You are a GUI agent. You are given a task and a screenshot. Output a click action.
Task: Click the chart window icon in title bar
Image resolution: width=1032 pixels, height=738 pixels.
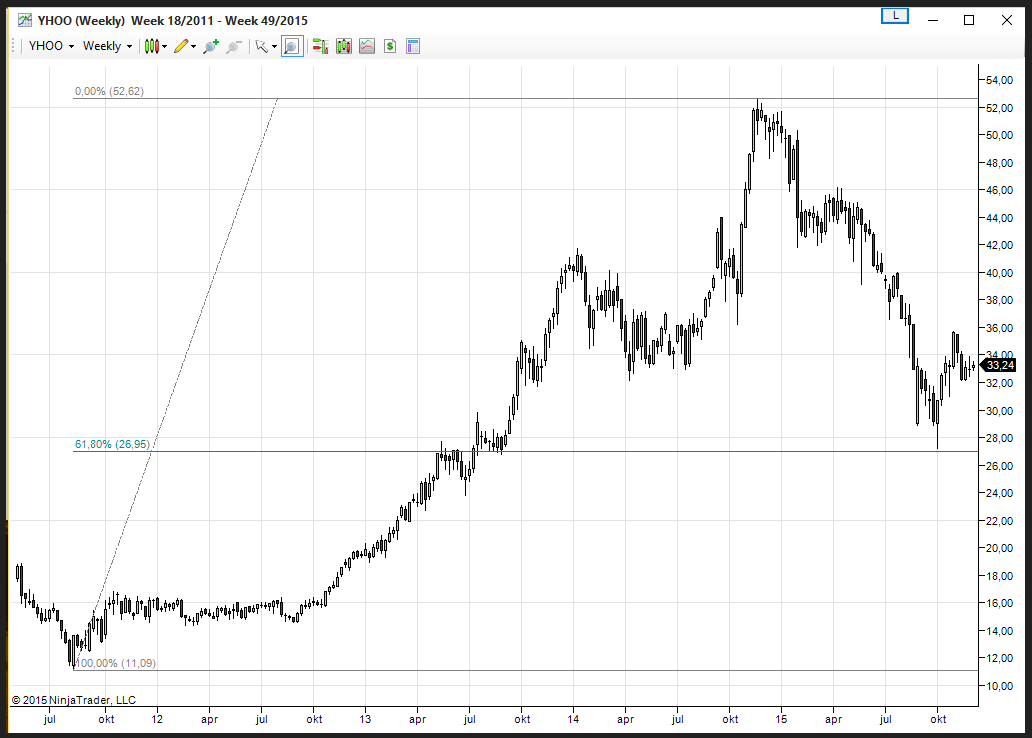[x=23, y=19]
